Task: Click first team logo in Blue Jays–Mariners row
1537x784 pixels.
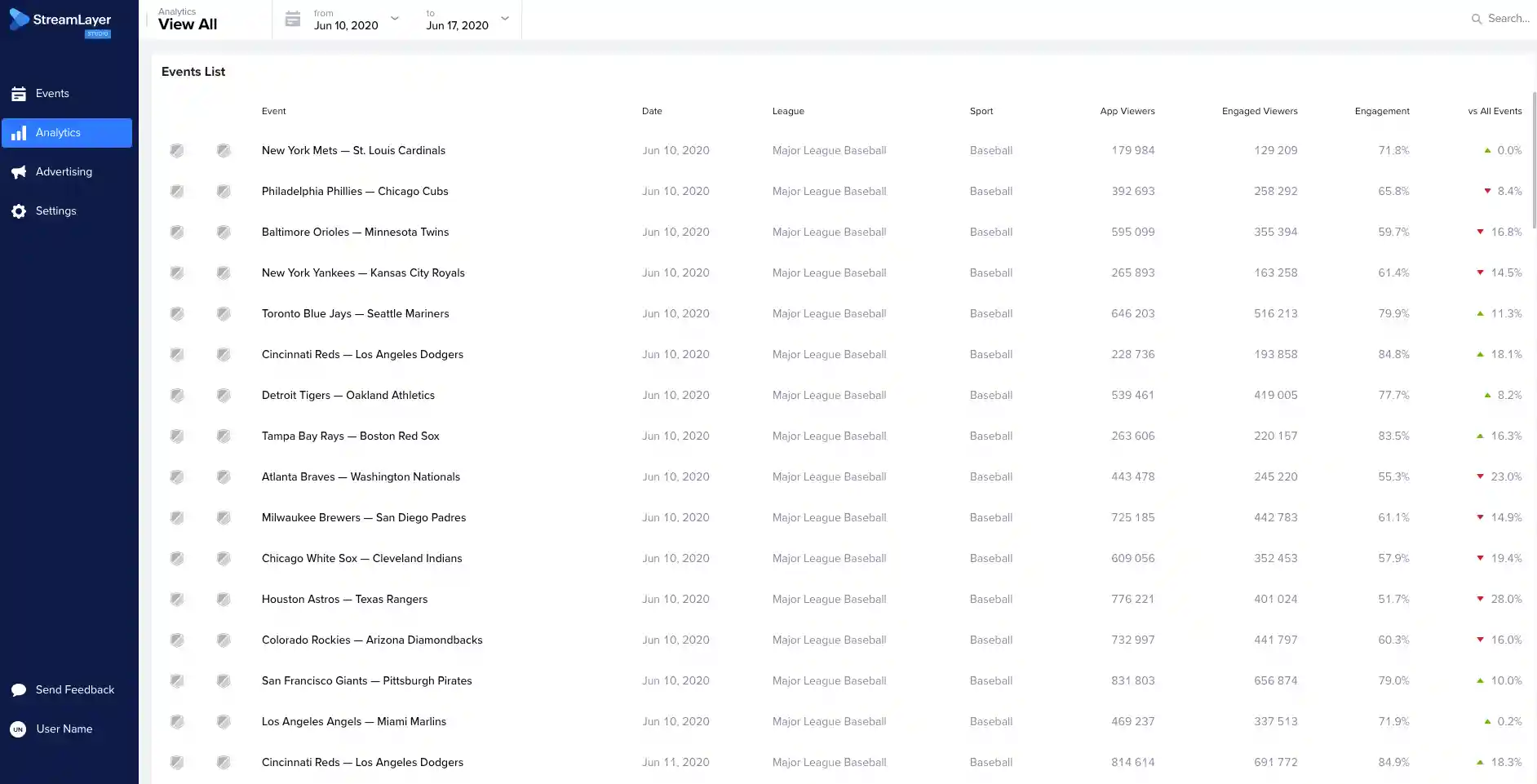Action: [x=177, y=314]
